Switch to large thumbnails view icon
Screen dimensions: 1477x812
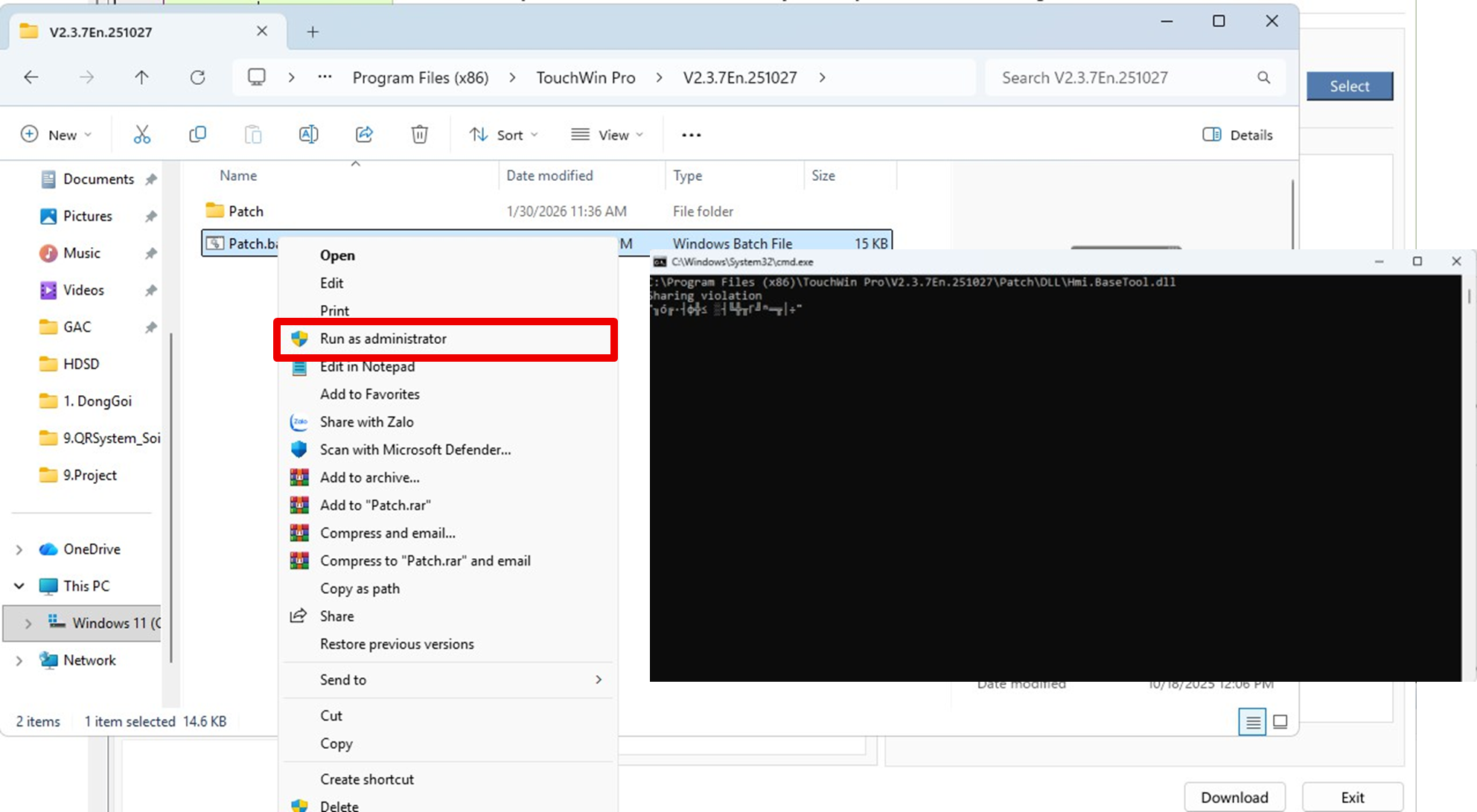[x=1280, y=721]
